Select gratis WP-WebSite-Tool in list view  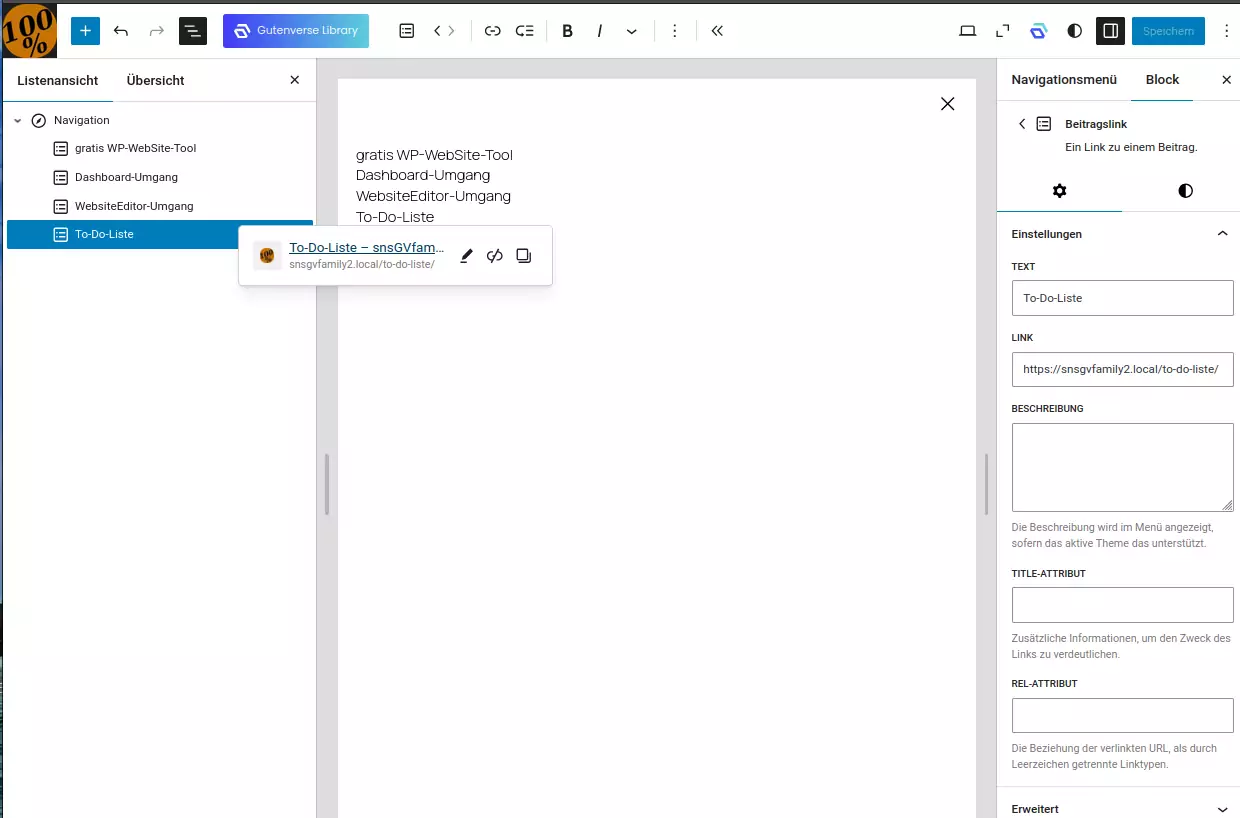pos(136,148)
